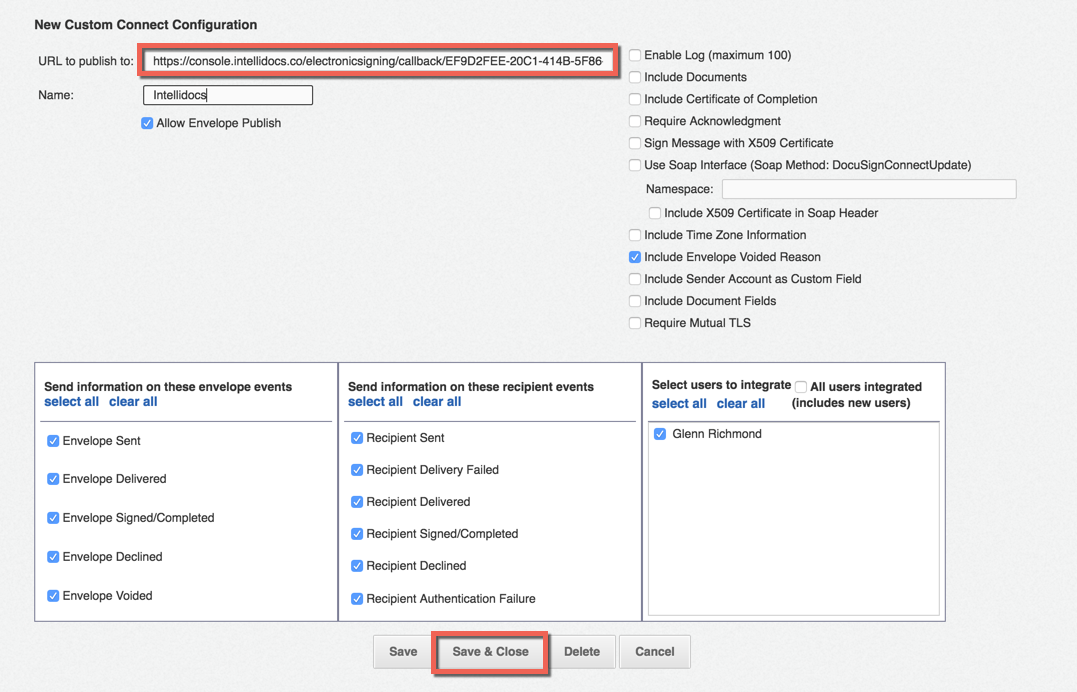This screenshot has width=1077, height=692.
Task: Toggle Recipient Delivery Failed checkbox
Action: click(x=357, y=470)
